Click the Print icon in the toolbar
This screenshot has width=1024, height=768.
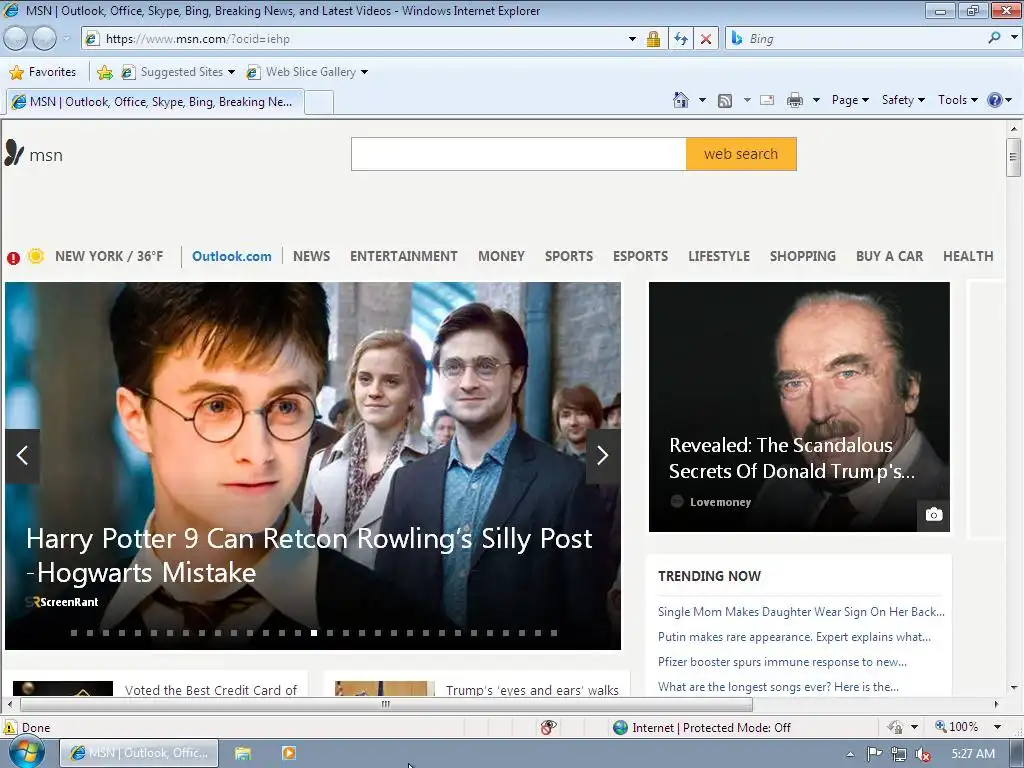tap(795, 100)
